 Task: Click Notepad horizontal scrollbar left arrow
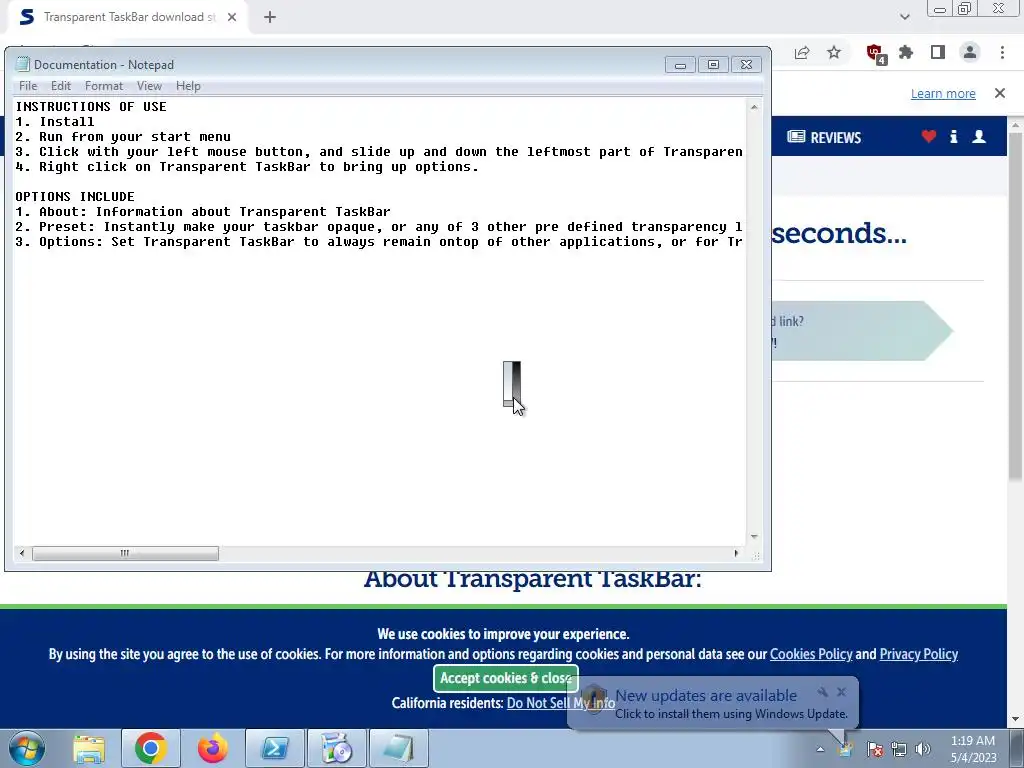(x=22, y=554)
